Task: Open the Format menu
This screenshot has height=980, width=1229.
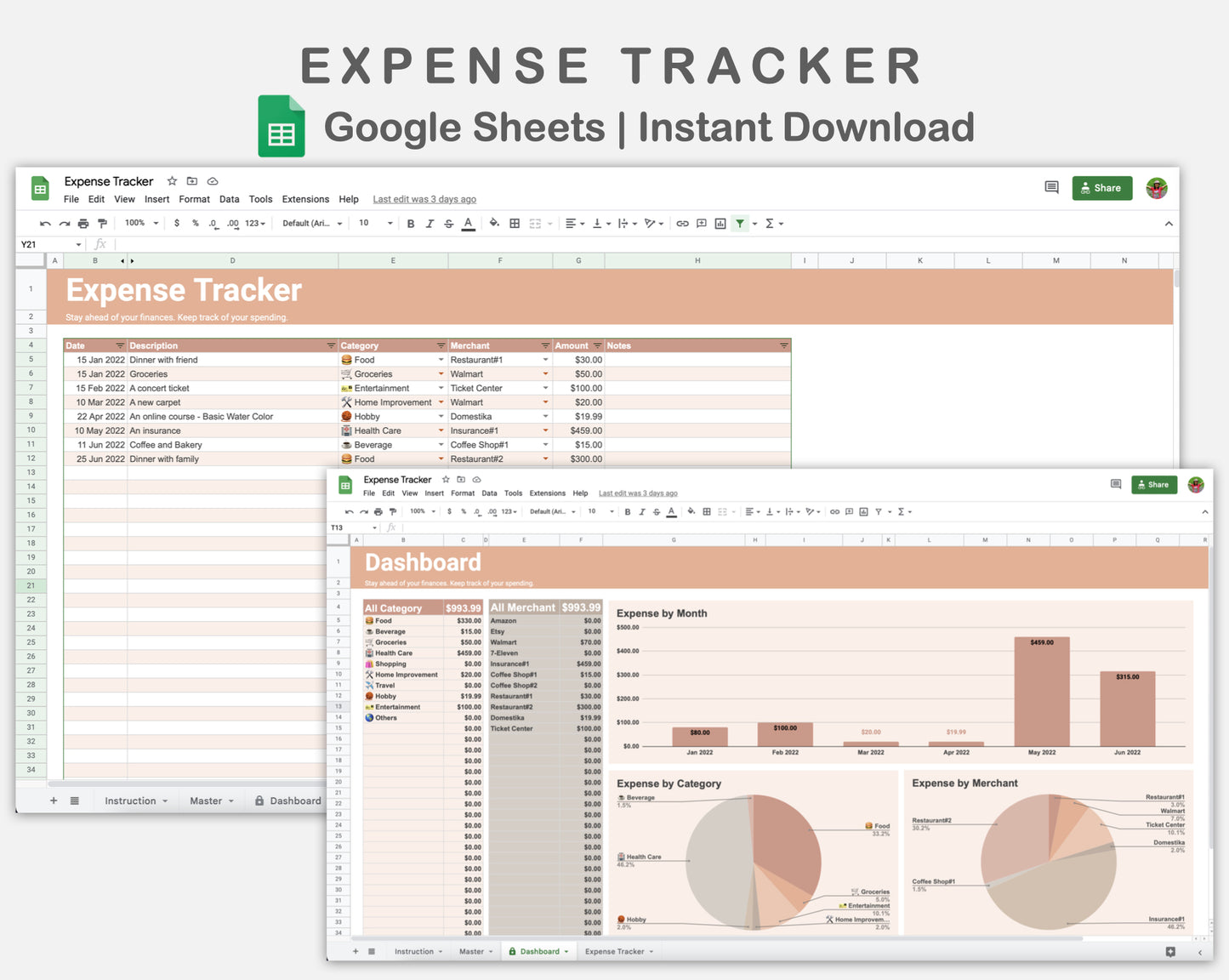Action: (x=194, y=198)
